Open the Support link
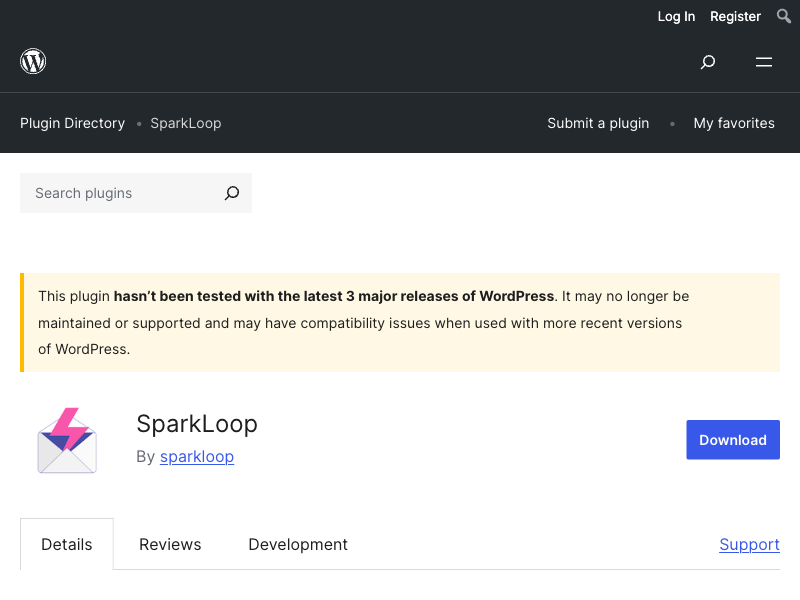This screenshot has height=600, width=800. [x=749, y=544]
